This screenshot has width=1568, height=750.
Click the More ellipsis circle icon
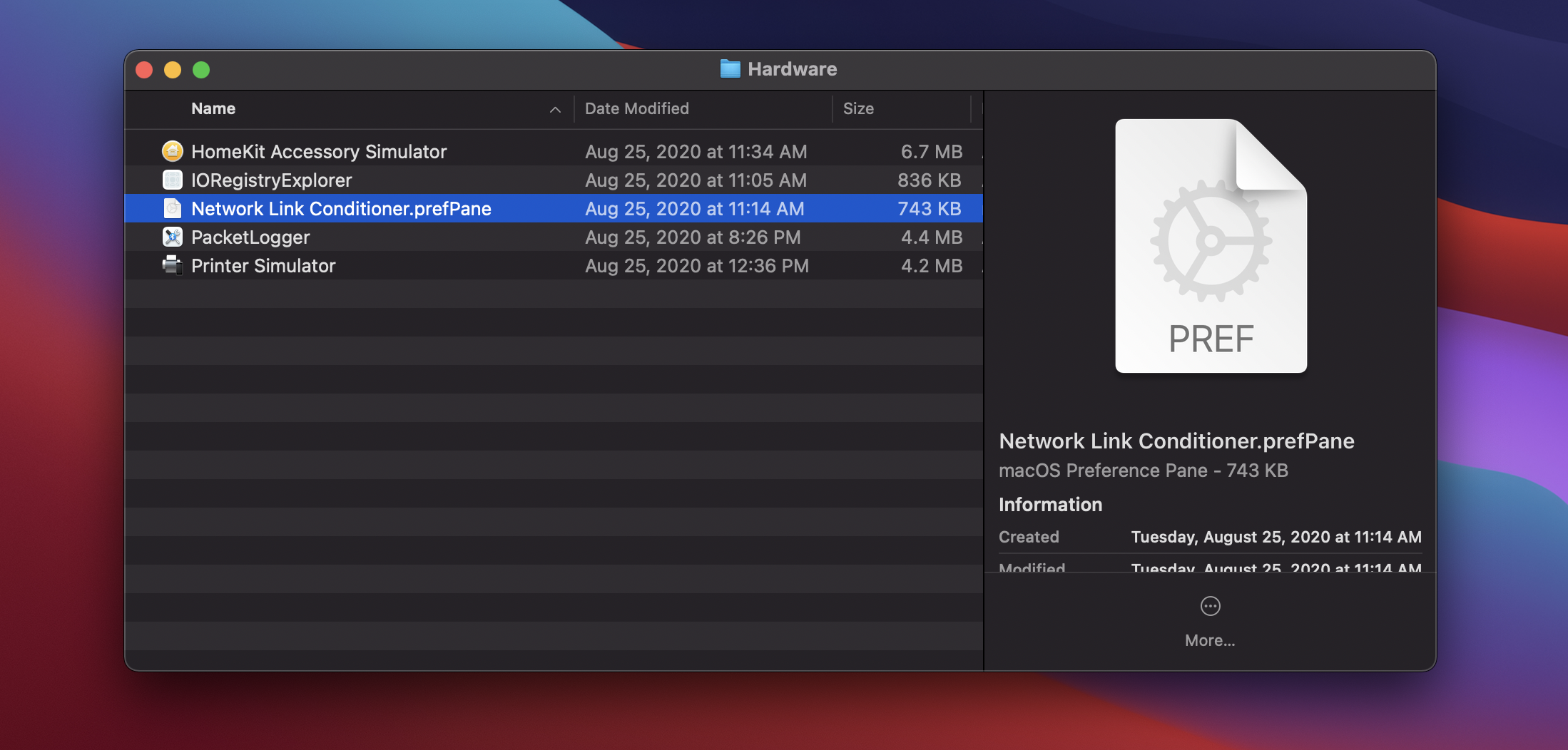[x=1210, y=606]
